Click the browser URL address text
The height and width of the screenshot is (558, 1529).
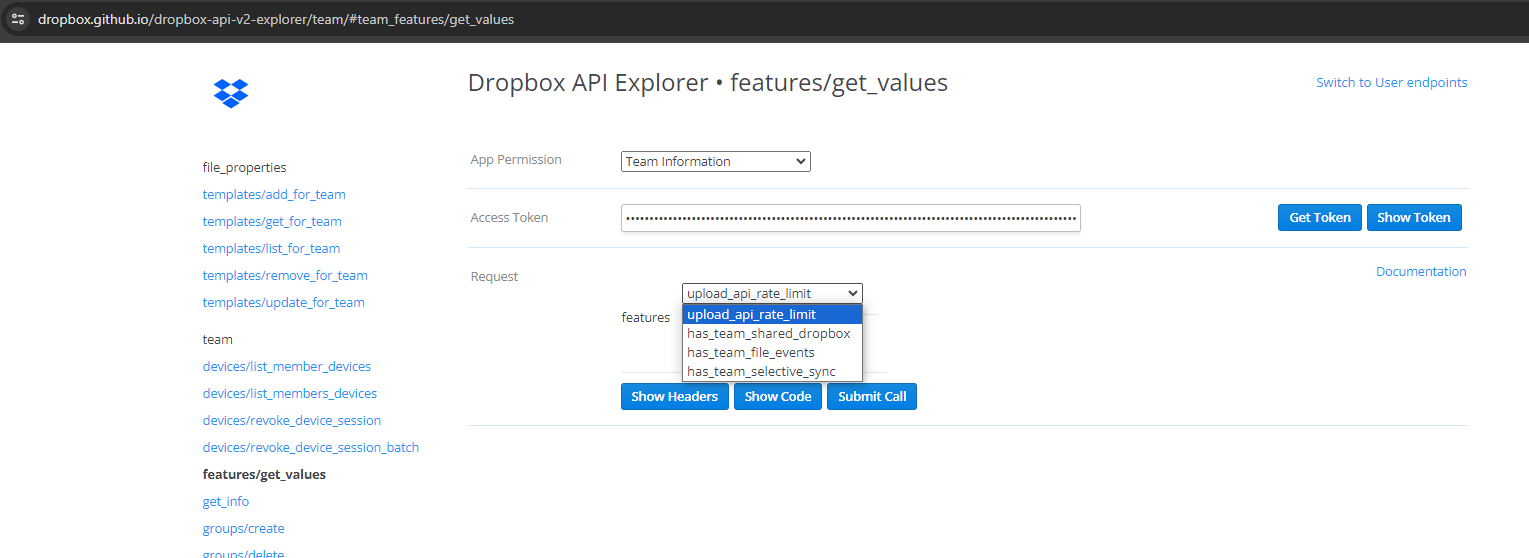point(276,19)
